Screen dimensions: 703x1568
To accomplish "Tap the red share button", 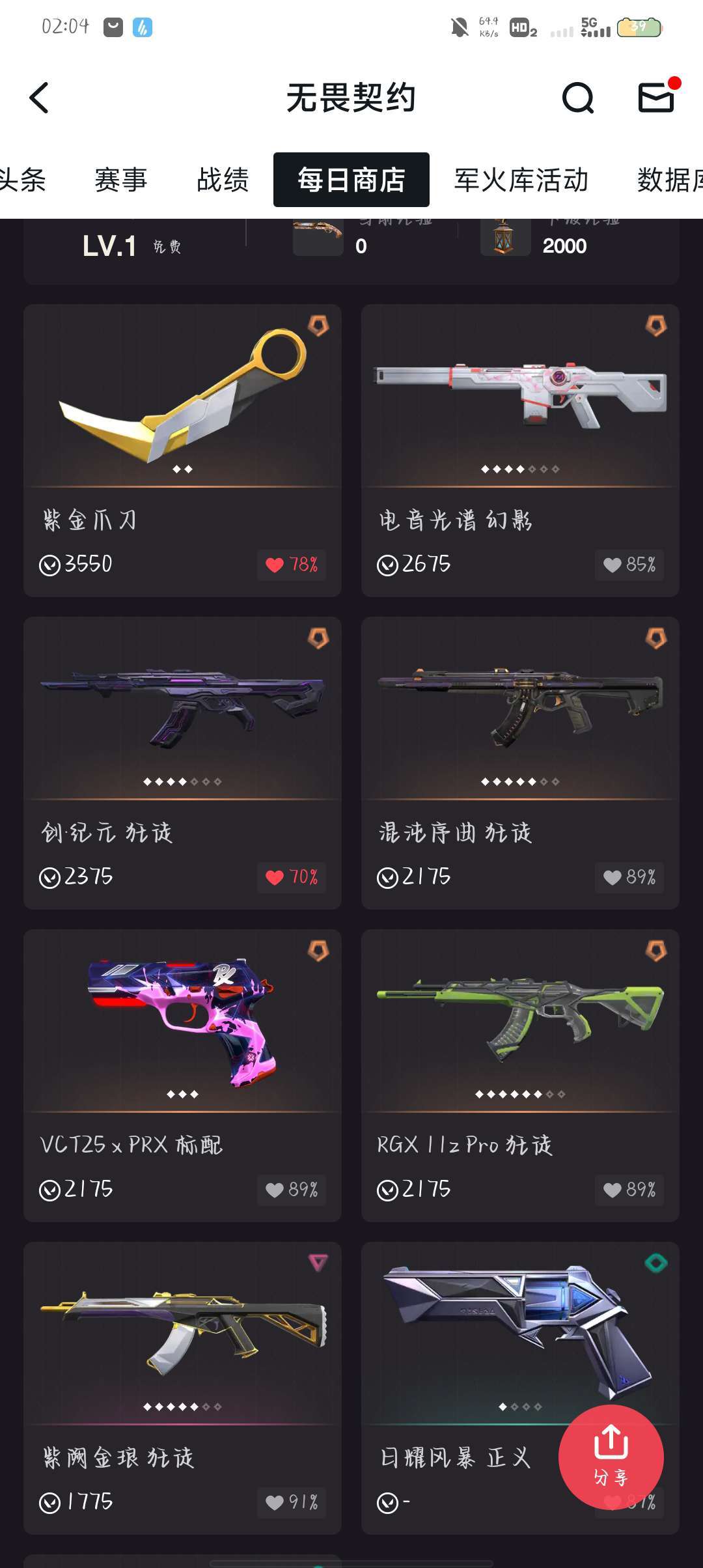I will (611, 1457).
